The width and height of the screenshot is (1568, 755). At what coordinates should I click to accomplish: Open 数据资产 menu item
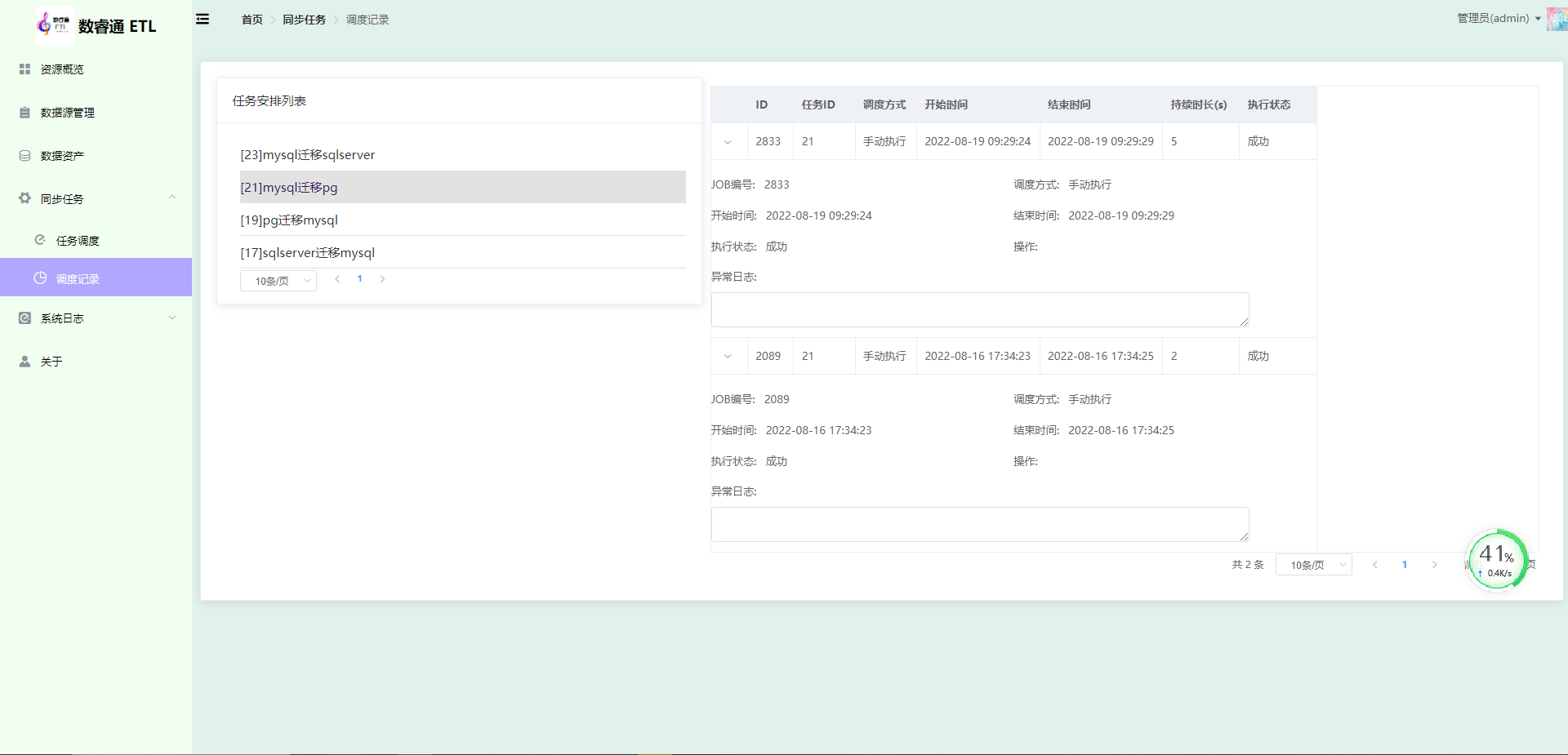pyautogui.click(x=96, y=156)
